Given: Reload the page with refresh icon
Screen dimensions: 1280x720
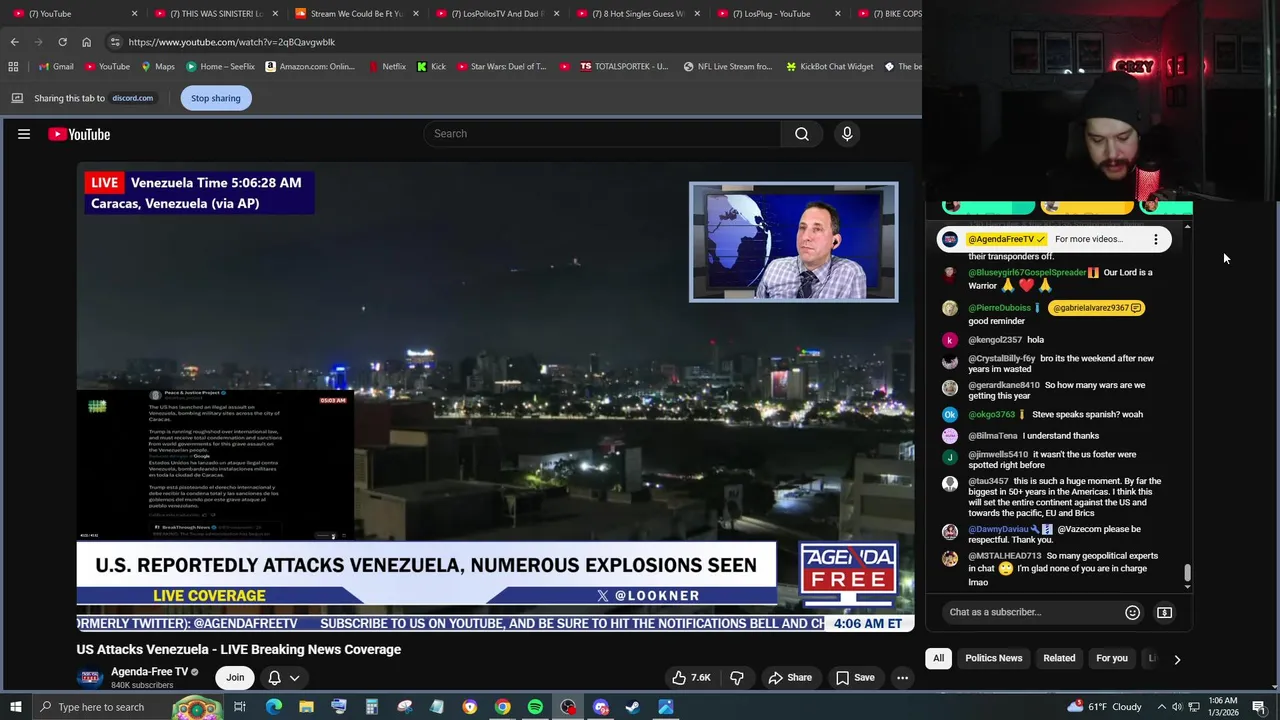Looking at the screenshot, I should [62, 42].
